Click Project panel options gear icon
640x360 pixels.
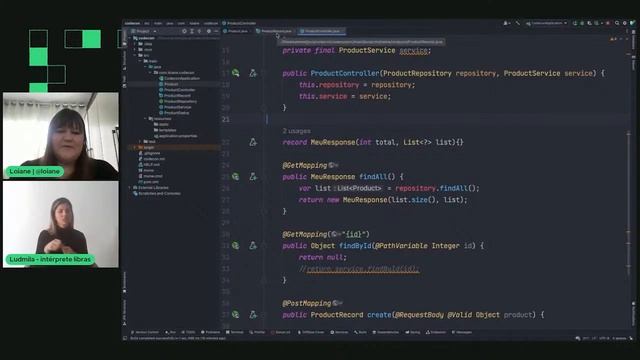209,31
